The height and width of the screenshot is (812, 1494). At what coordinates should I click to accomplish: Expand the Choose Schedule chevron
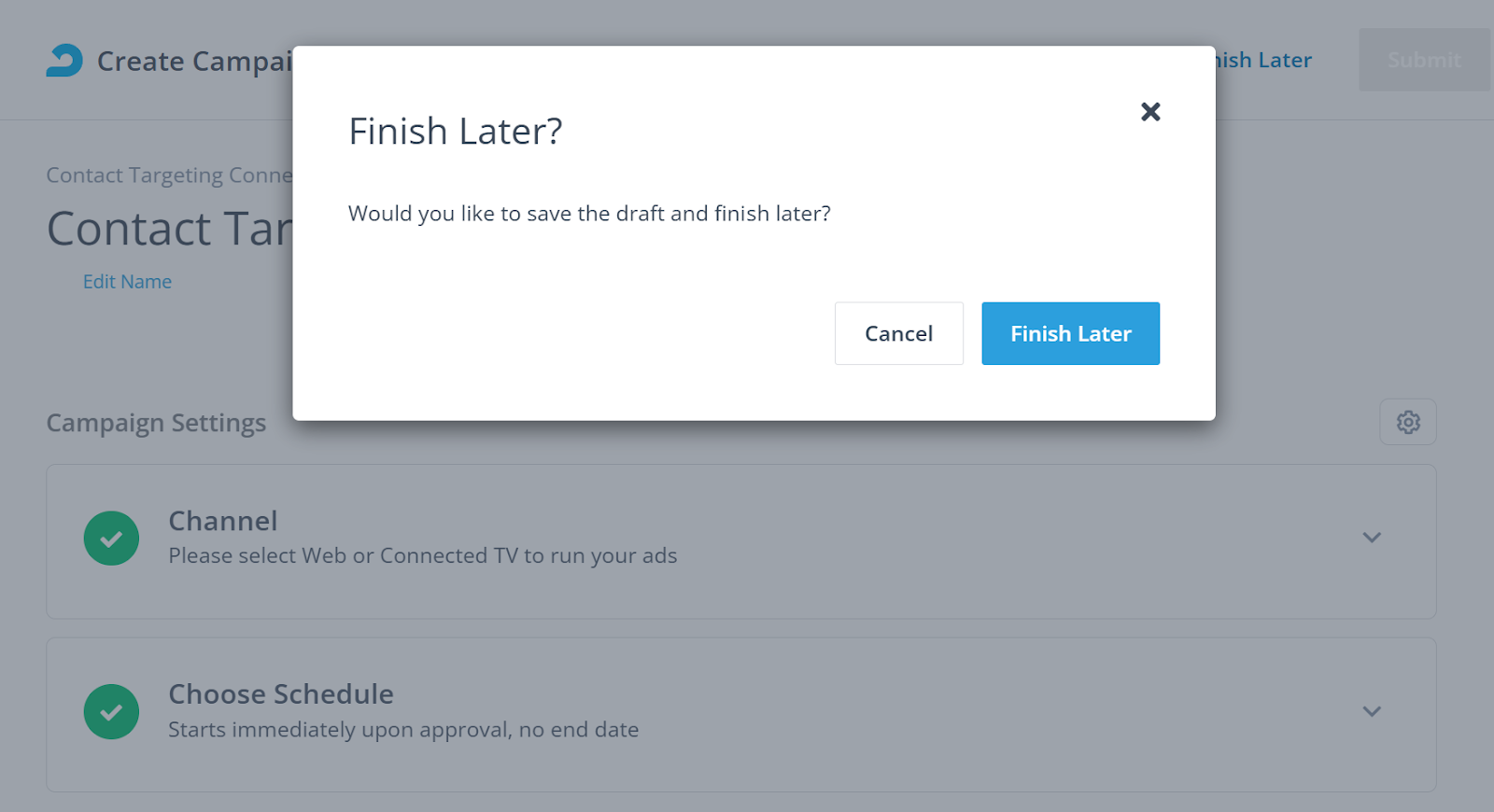(x=1371, y=711)
